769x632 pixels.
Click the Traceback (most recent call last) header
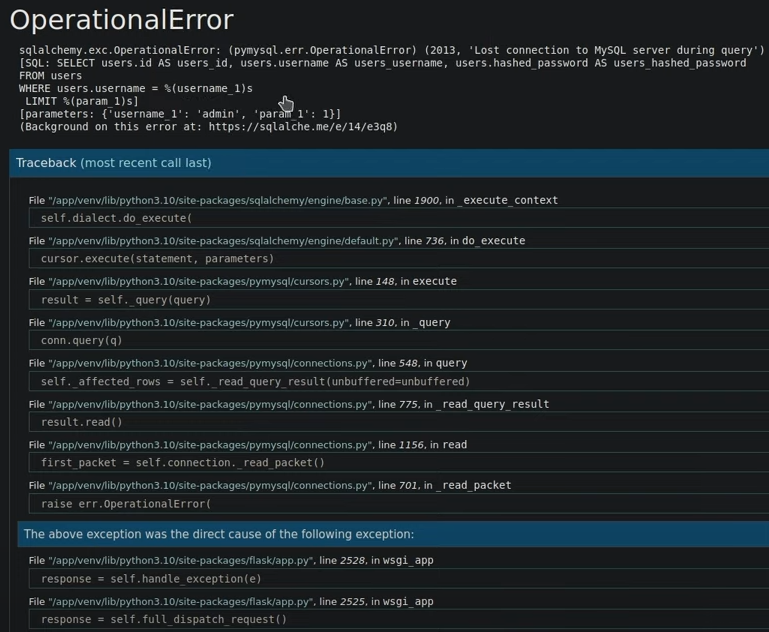coord(113,163)
